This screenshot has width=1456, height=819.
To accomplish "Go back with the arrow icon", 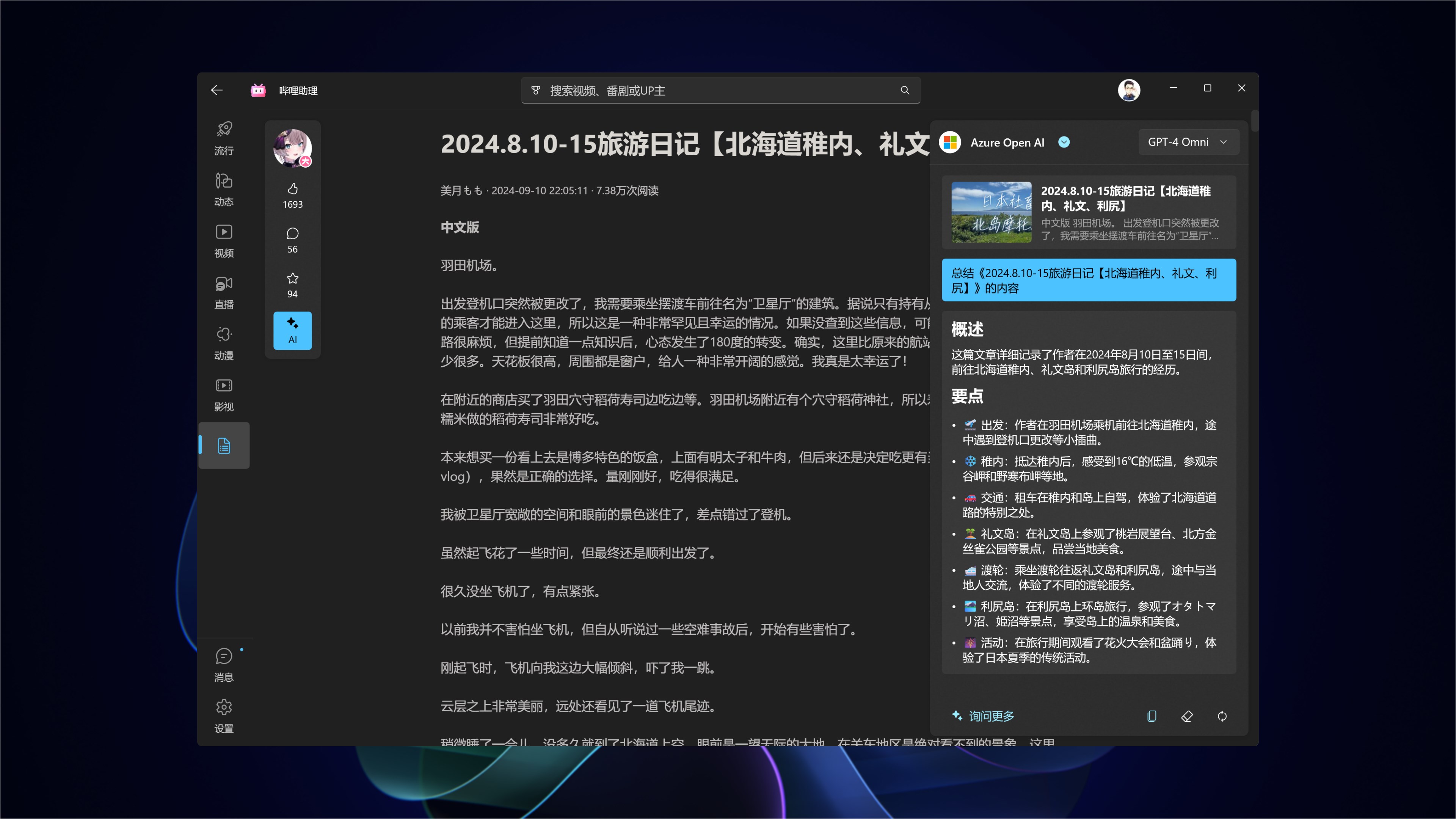I will click(217, 91).
